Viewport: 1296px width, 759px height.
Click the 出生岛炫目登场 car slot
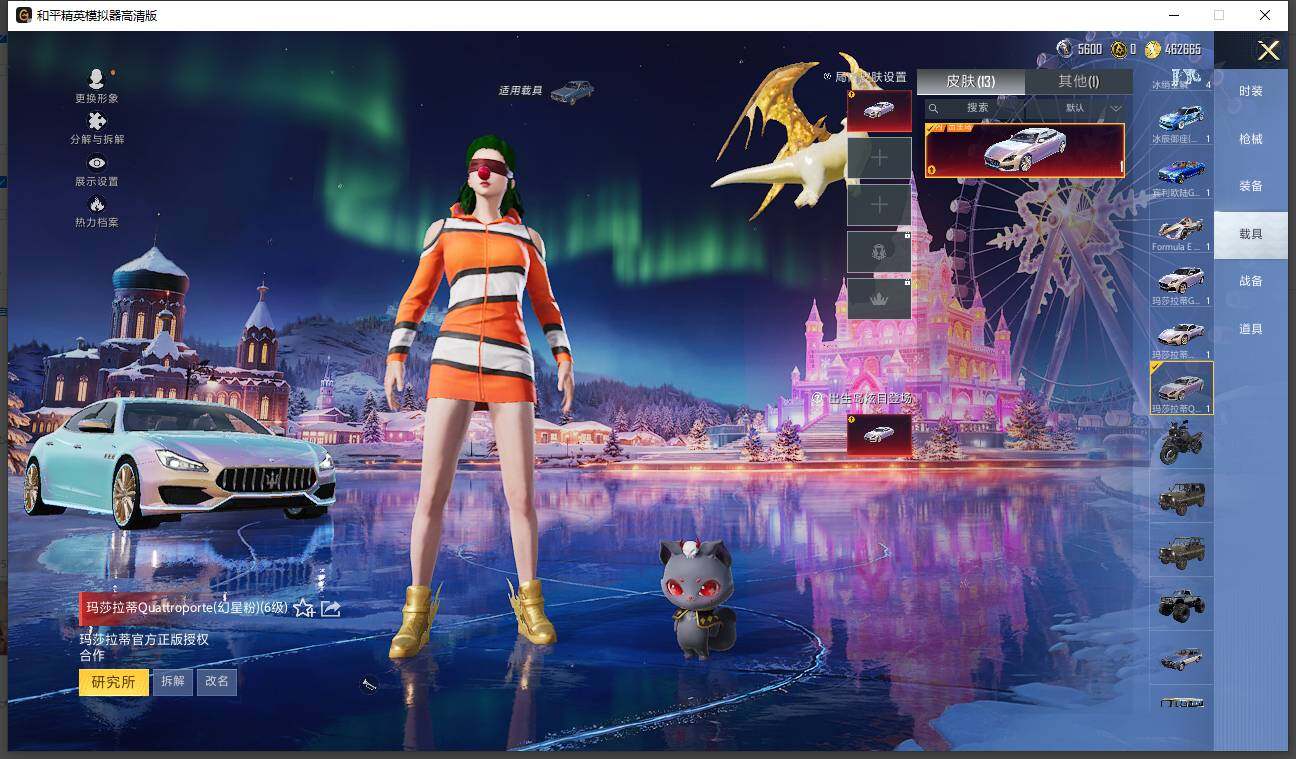pyautogui.click(x=879, y=435)
